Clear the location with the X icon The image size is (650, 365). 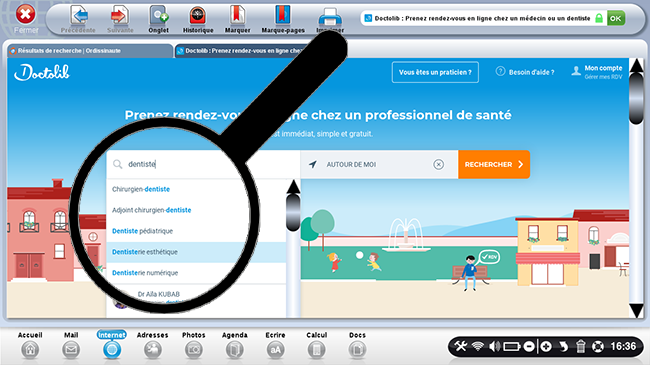coord(439,165)
